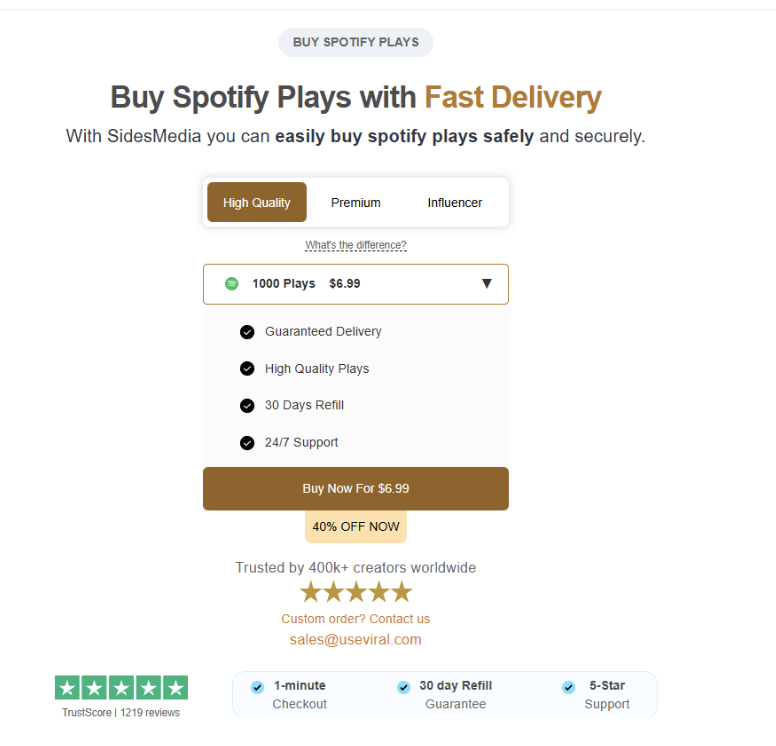Viewport: 776px width, 746px height.
Task: Click the green Trustpilot stars badge
Action: click(x=121, y=688)
